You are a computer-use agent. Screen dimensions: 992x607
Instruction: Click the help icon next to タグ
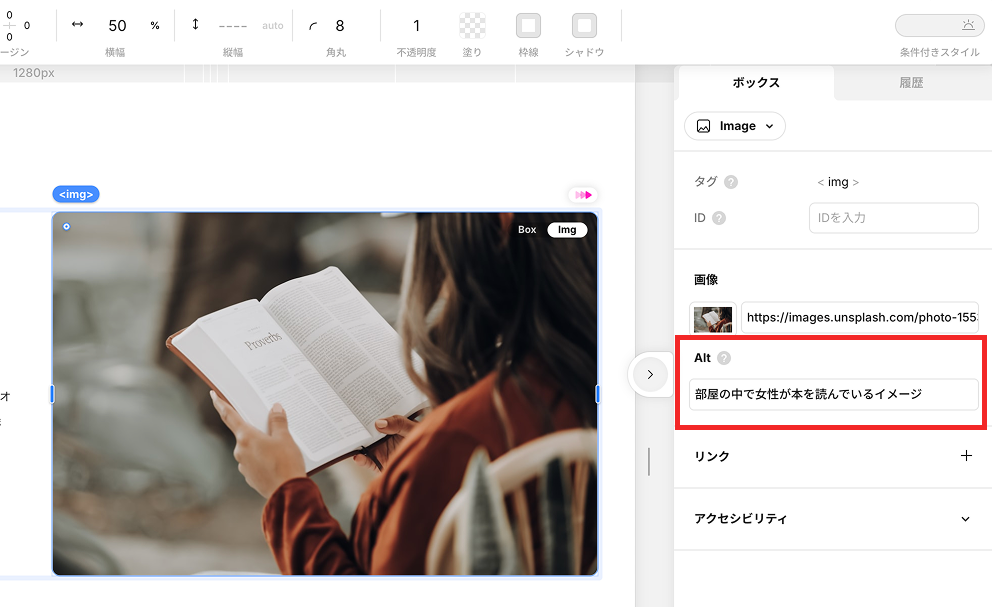tap(731, 182)
